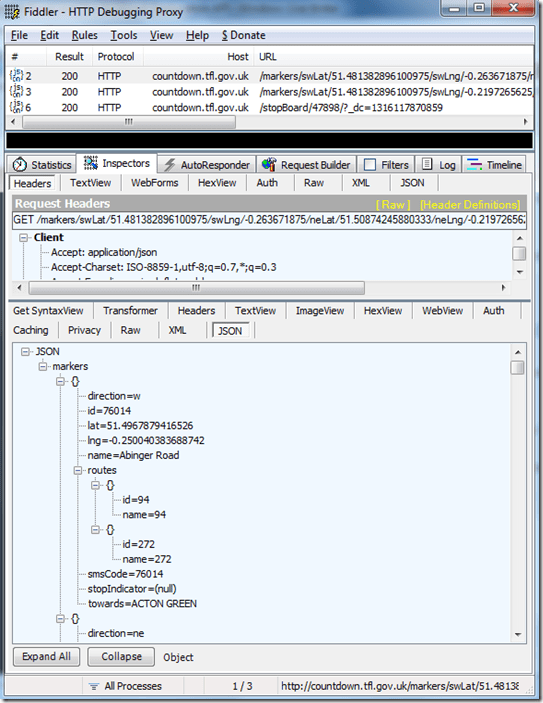Click the request headers horizontal scrollbar thumb
The width and height of the screenshot is (543, 703).
[x=196, y=287]
